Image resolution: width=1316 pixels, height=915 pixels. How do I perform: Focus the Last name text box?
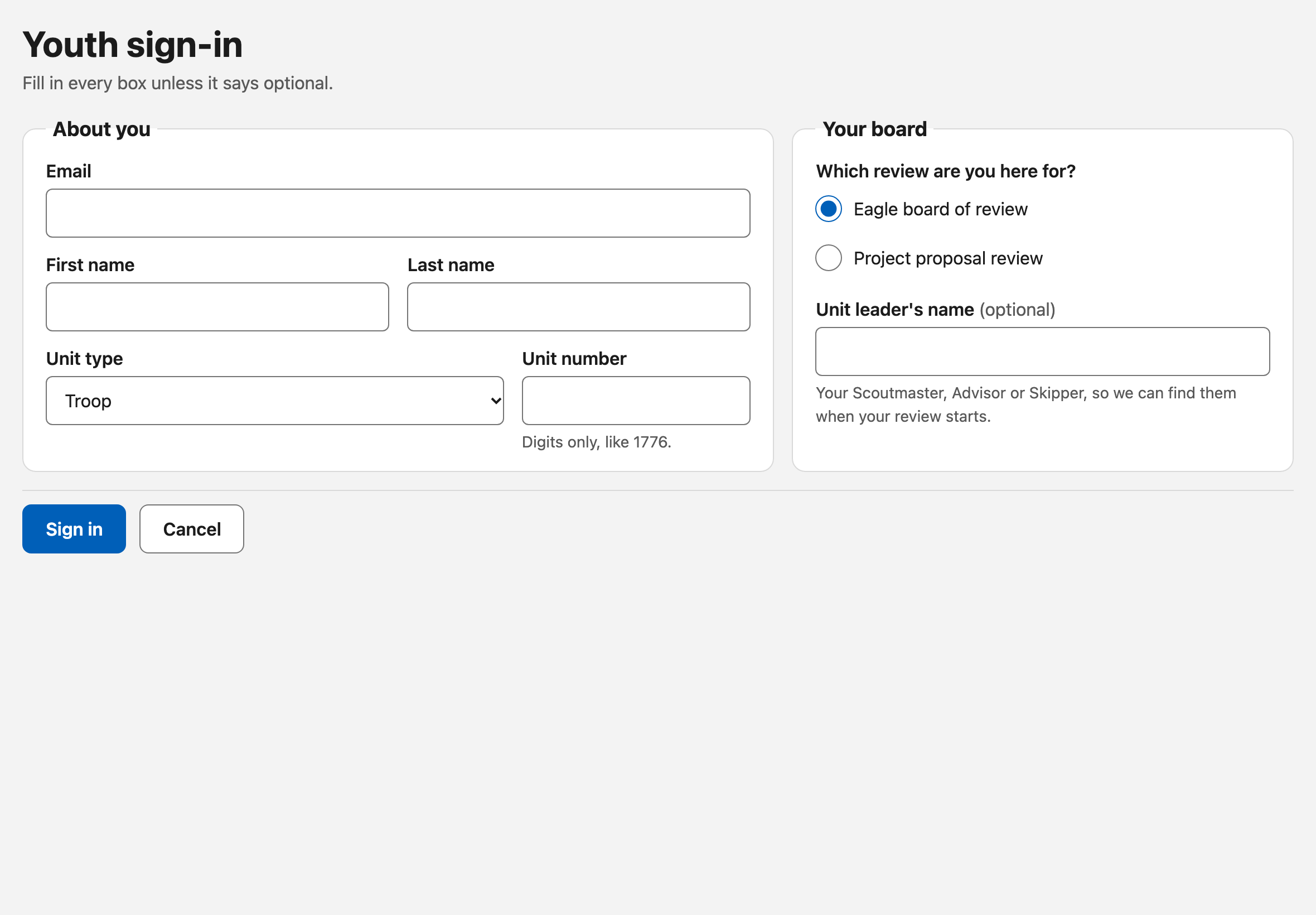point(578,307)
